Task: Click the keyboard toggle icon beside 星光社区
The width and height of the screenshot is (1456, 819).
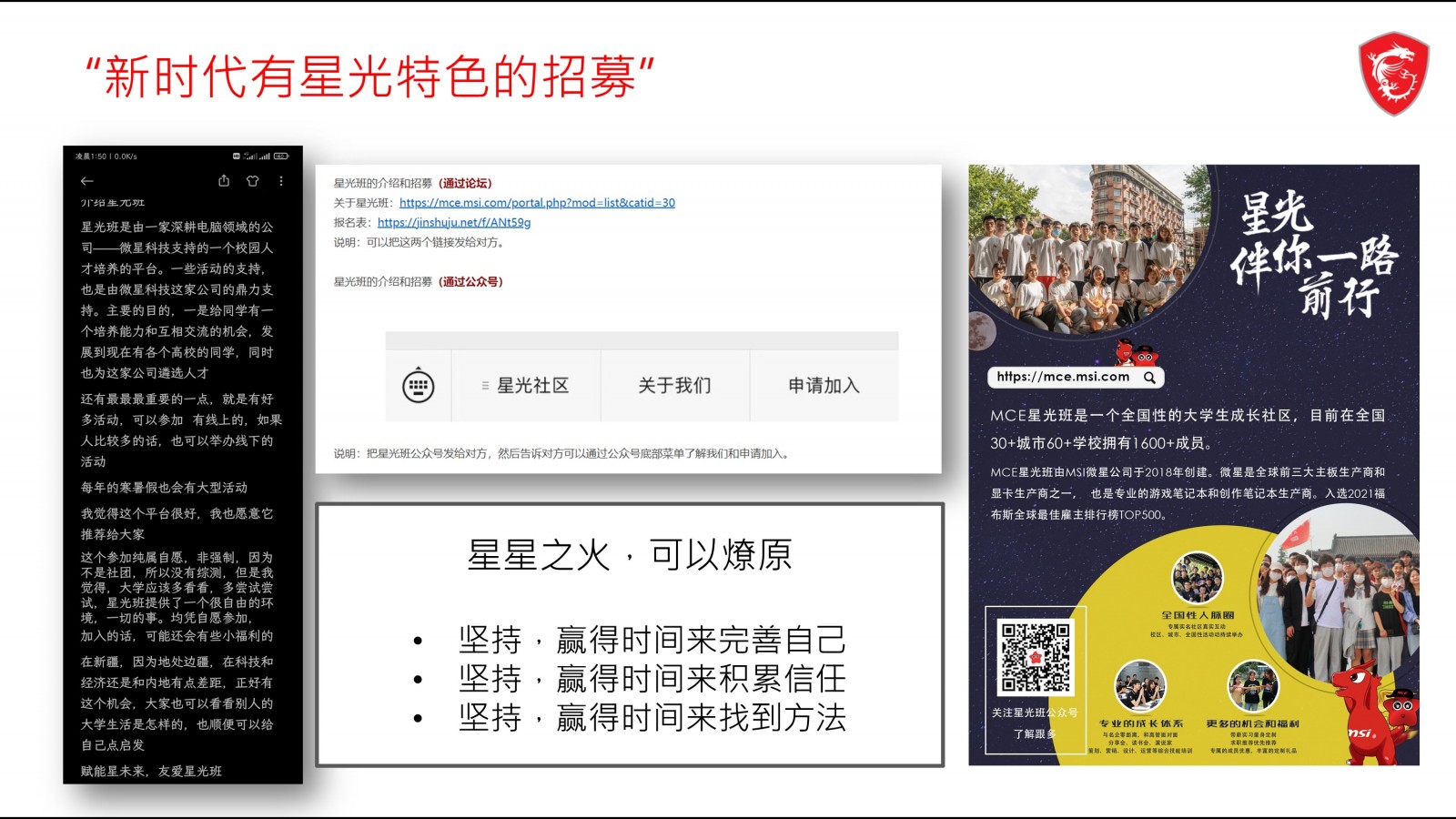Action: 419,386
